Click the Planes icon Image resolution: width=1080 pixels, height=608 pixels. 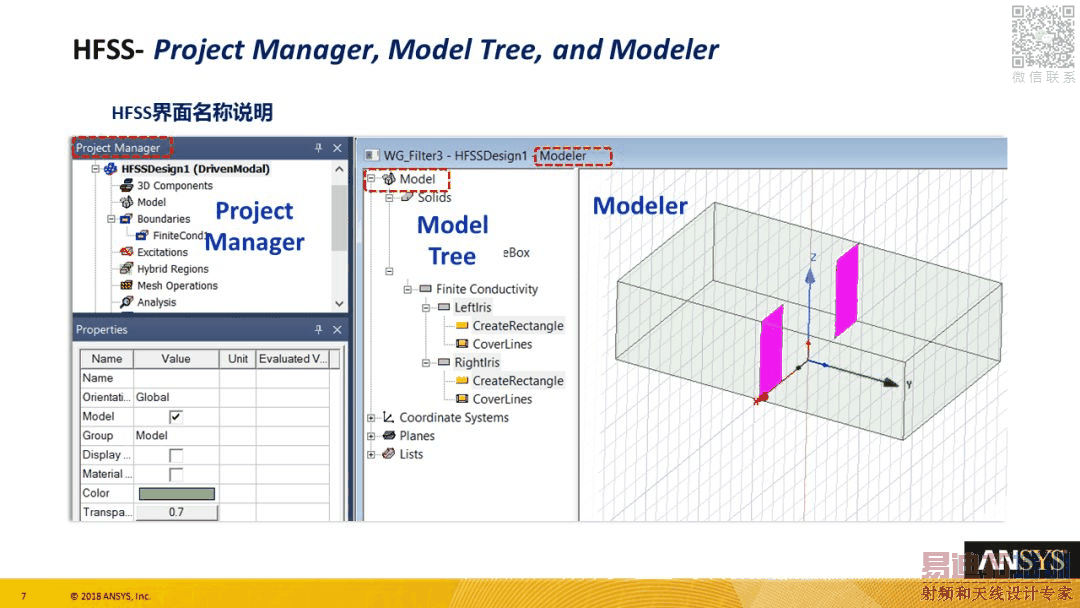(x=389, y=435)
